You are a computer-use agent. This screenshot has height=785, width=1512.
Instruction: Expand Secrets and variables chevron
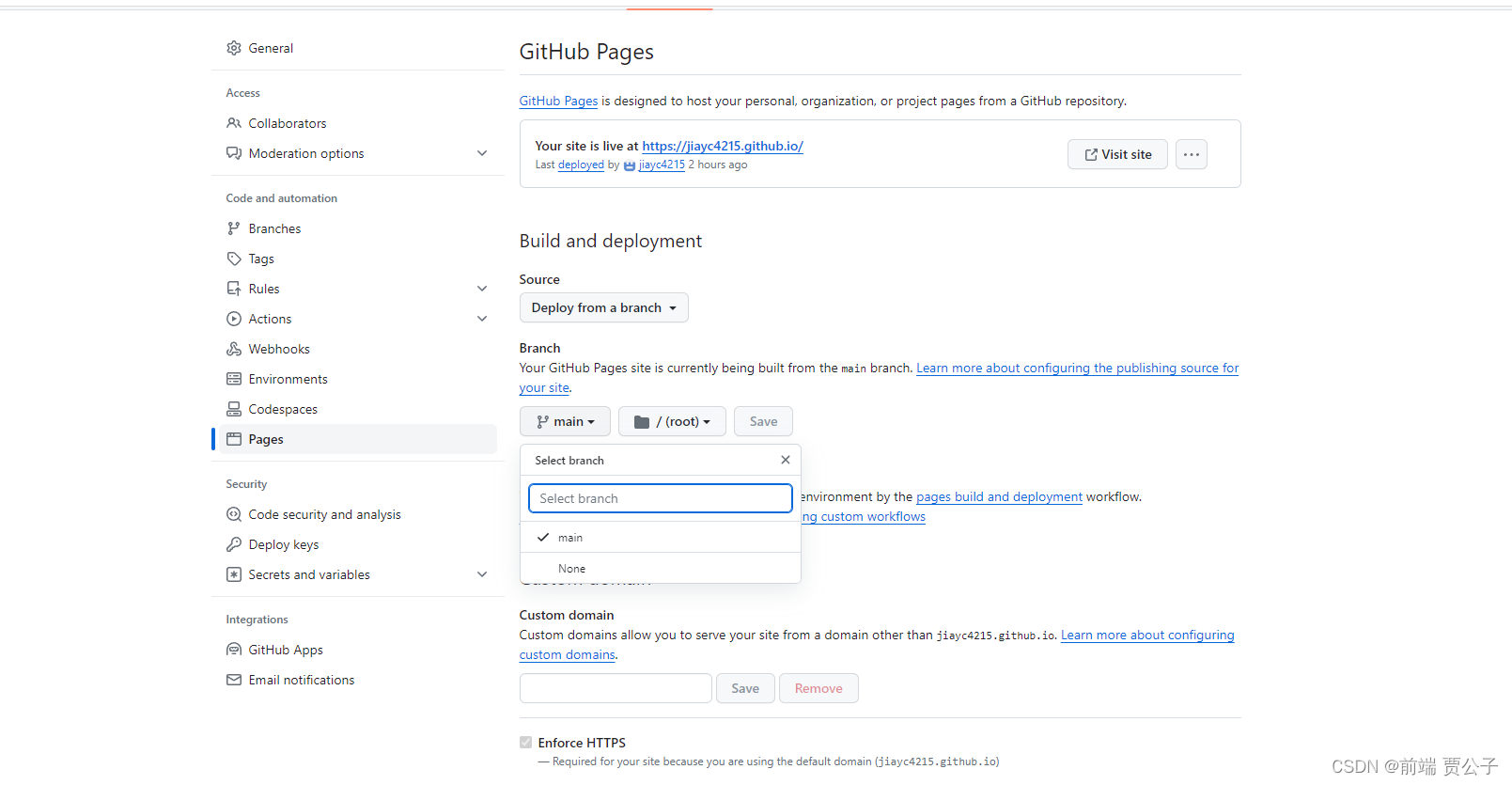(x=482, y=574)
